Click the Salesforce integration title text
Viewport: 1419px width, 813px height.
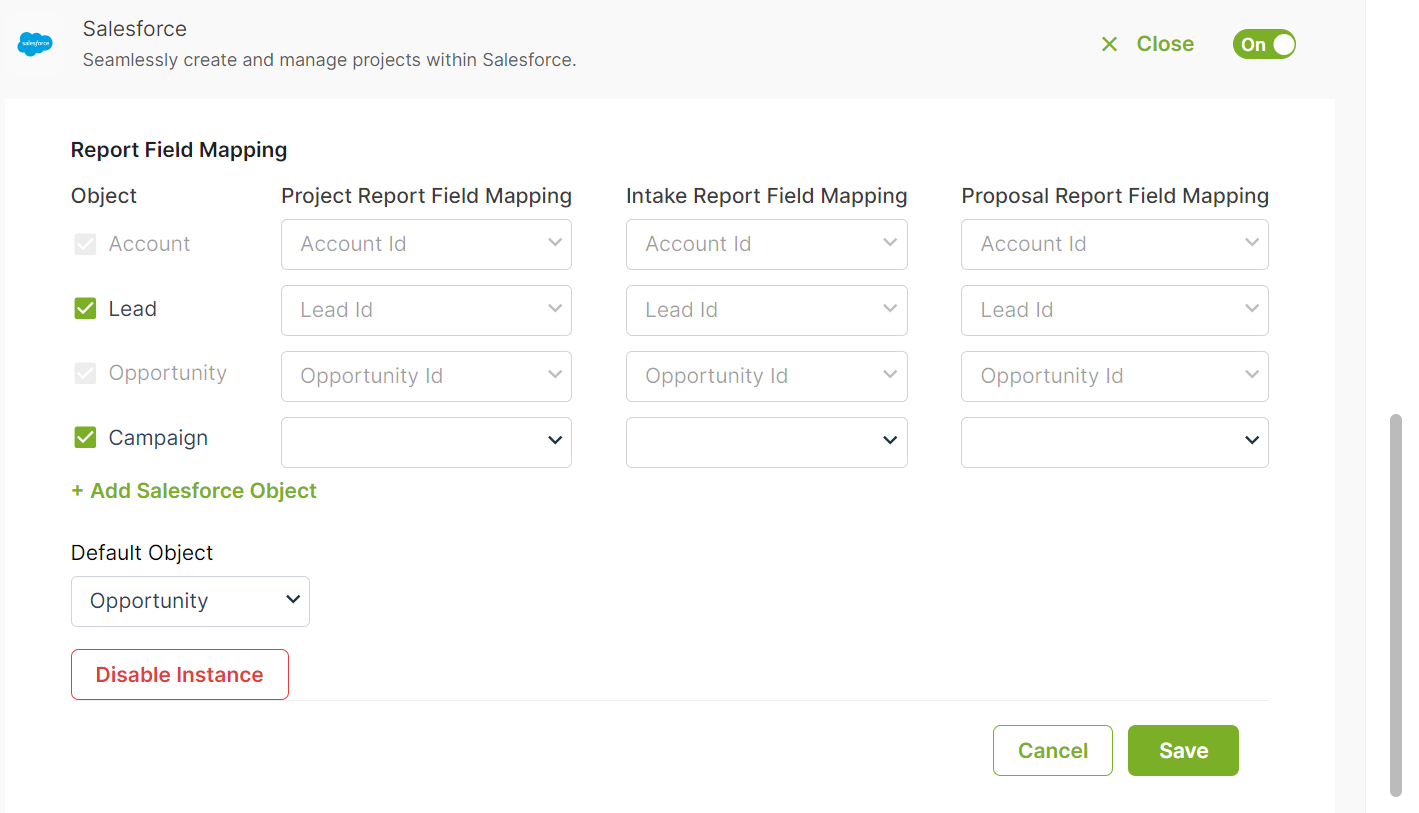(135, 28)
